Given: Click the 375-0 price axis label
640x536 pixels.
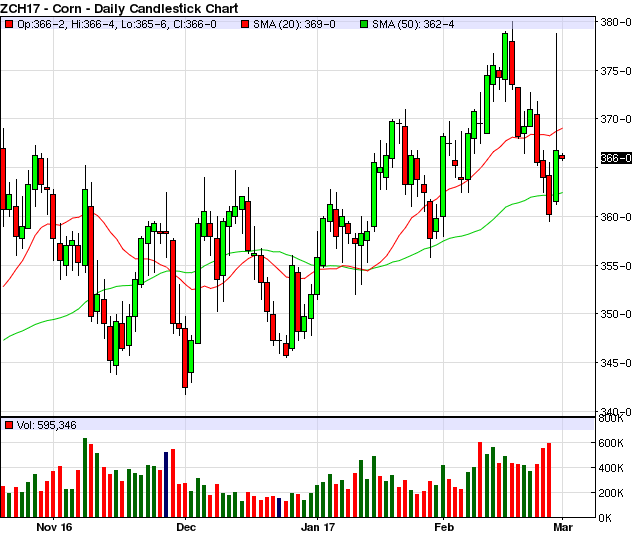Looking at the screenshot, I should (x=616, y=71).
